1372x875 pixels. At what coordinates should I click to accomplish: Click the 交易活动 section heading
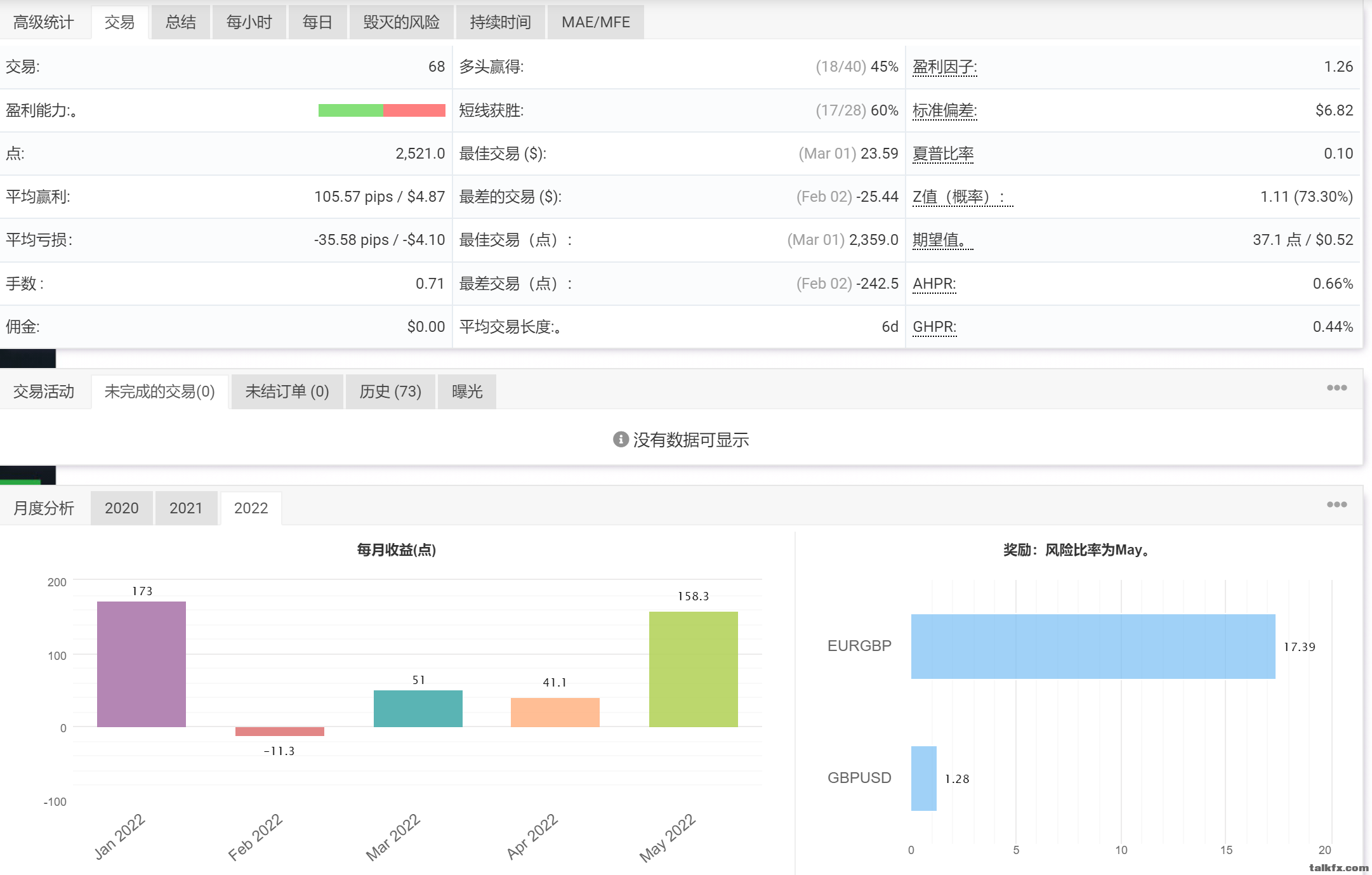point(44,391)
